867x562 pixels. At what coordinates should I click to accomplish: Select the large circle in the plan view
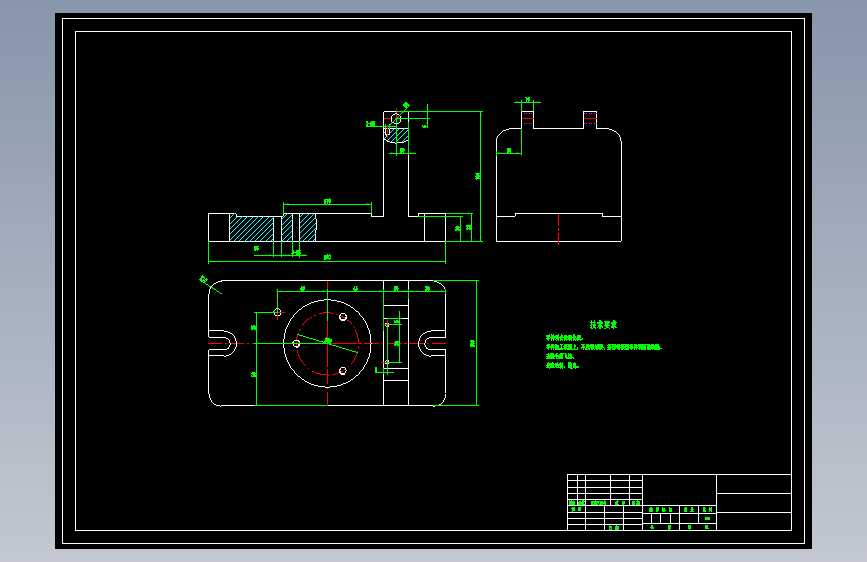click(x=327, y=344)
